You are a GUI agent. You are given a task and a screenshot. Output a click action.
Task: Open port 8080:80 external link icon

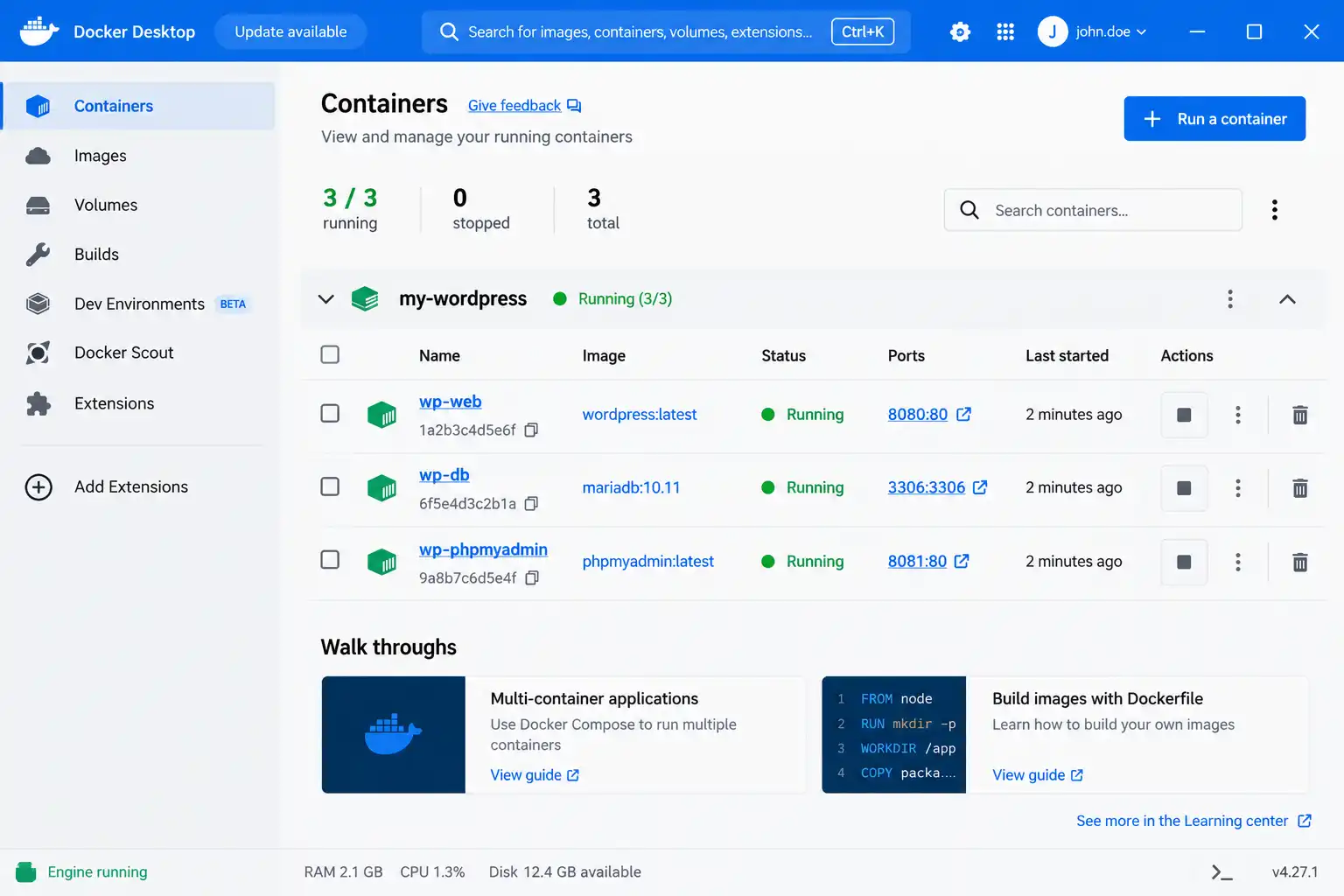(963, 415)
